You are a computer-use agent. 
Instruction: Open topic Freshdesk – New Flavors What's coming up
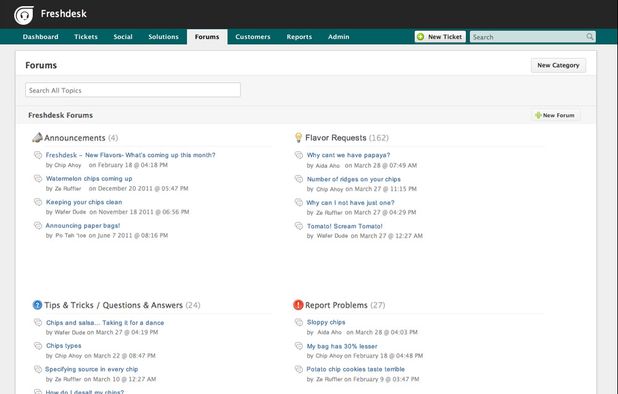click(130, 155)
